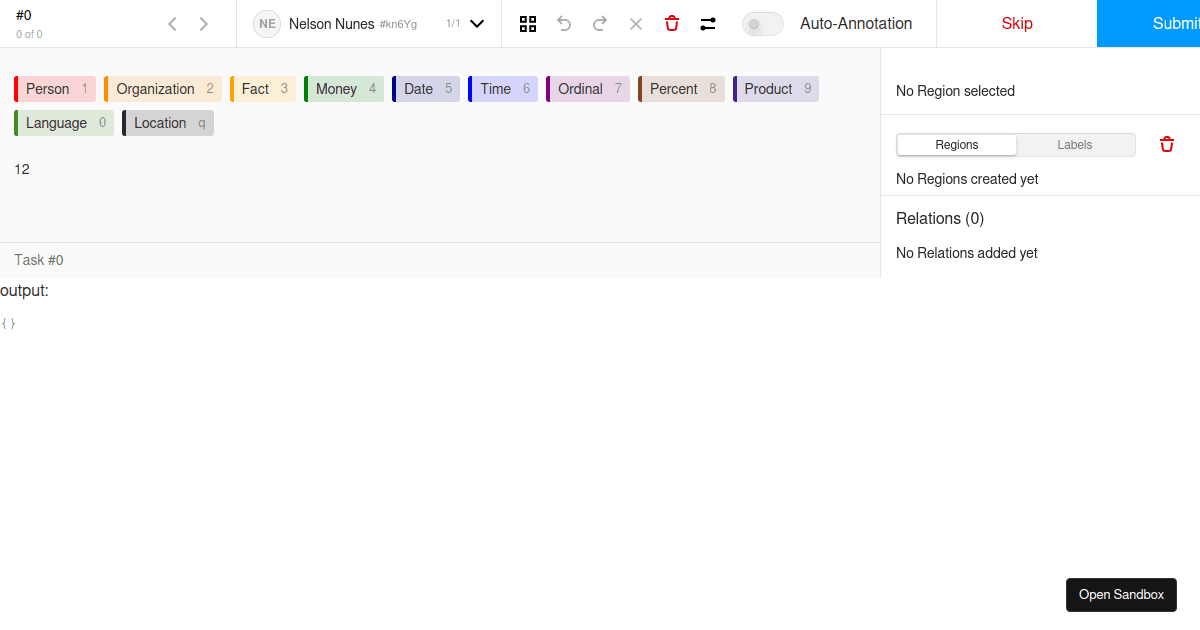Image resolution: width=1200 pixels, height=630 pixels.
Task: Expand the annotations dropdown next to 1/1
Action: tap(476, 23)
